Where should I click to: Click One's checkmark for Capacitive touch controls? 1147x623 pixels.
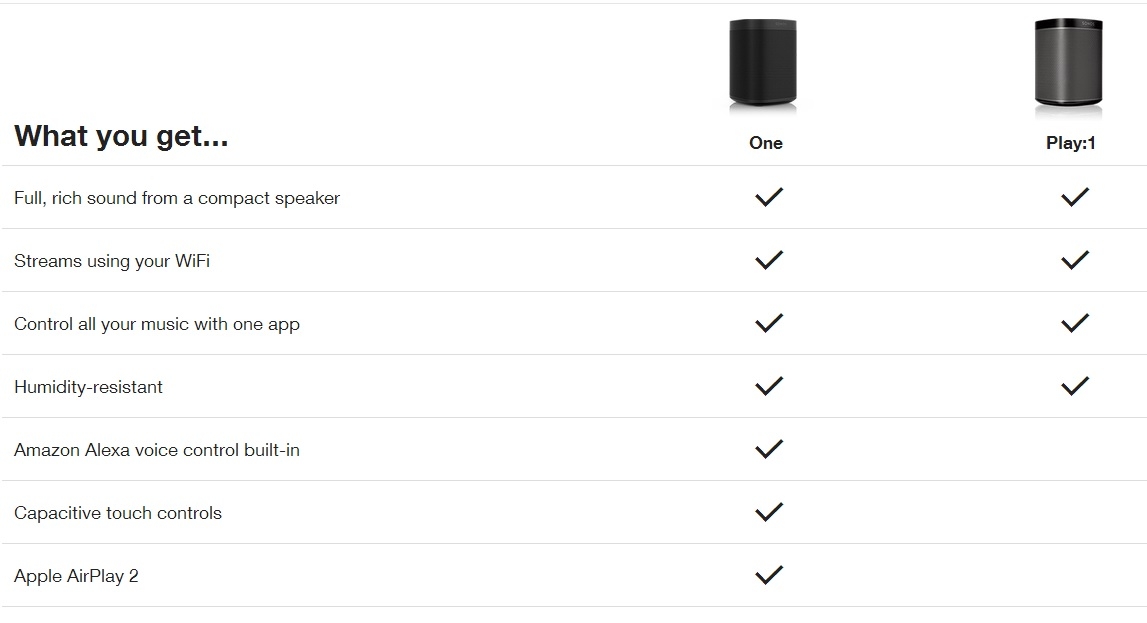(769, 511)
